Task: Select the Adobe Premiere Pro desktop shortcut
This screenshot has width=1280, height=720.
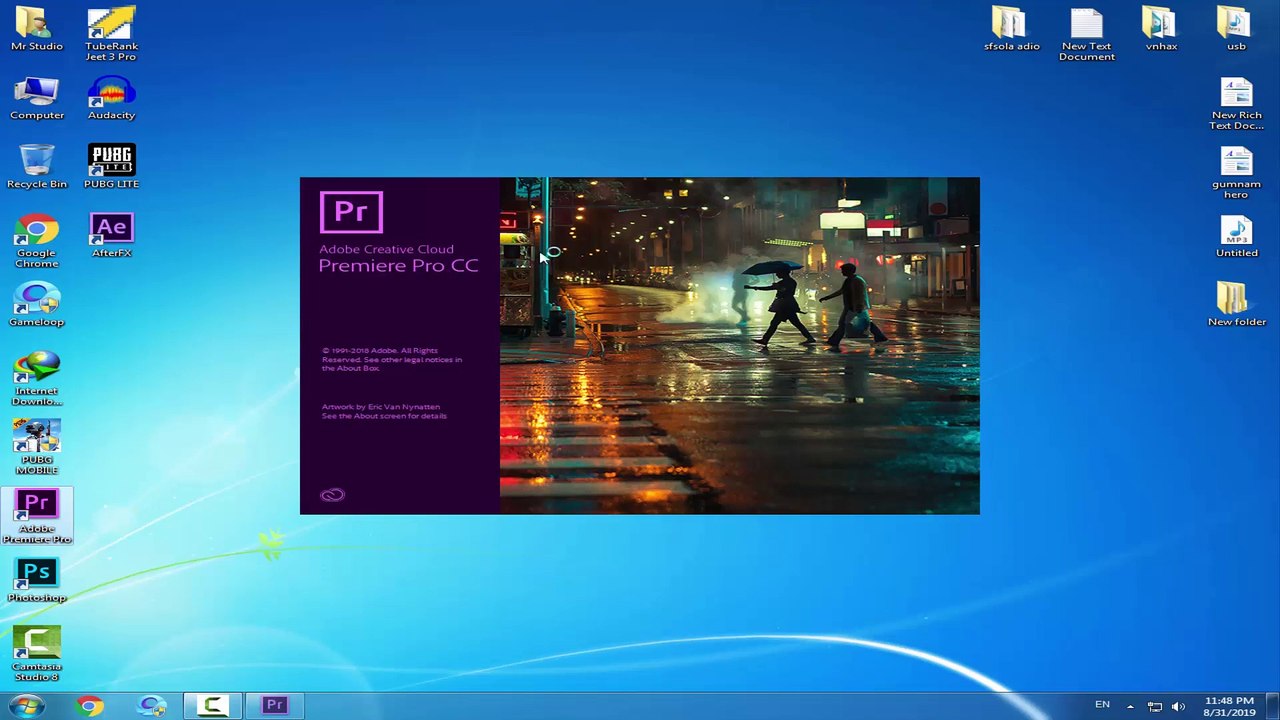Action: 36,516
